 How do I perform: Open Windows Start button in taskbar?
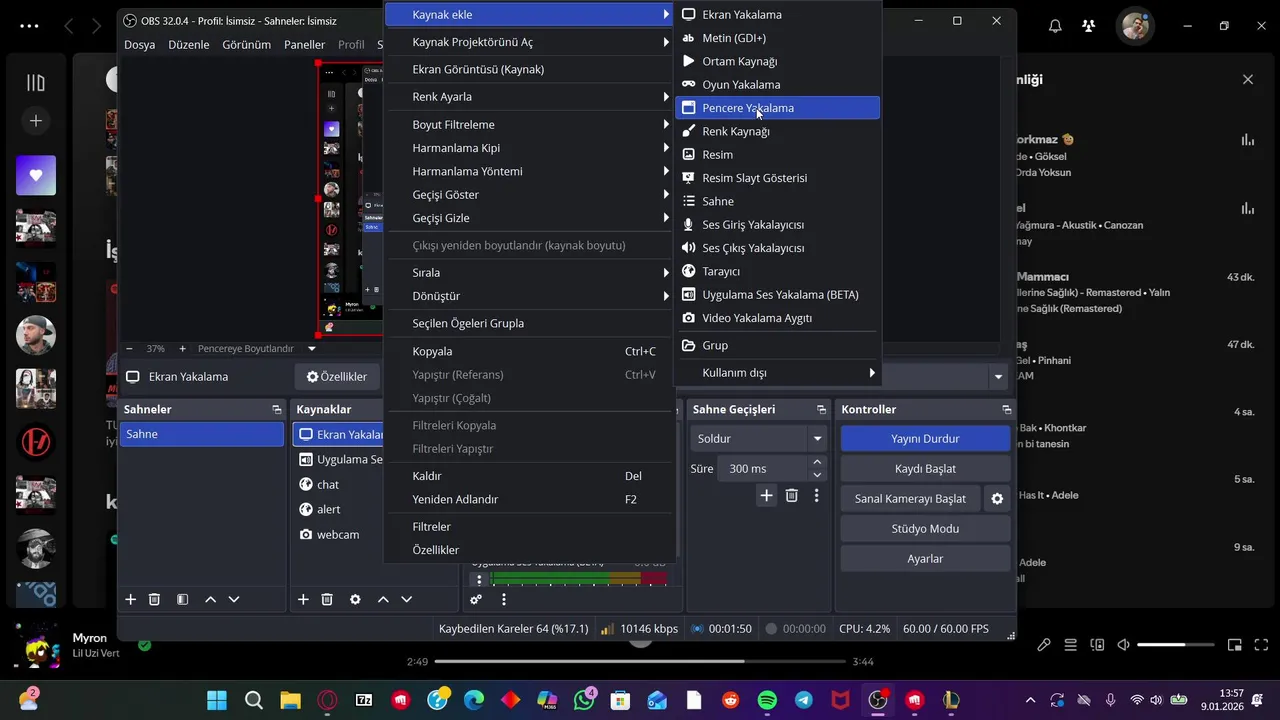(216, 700)
